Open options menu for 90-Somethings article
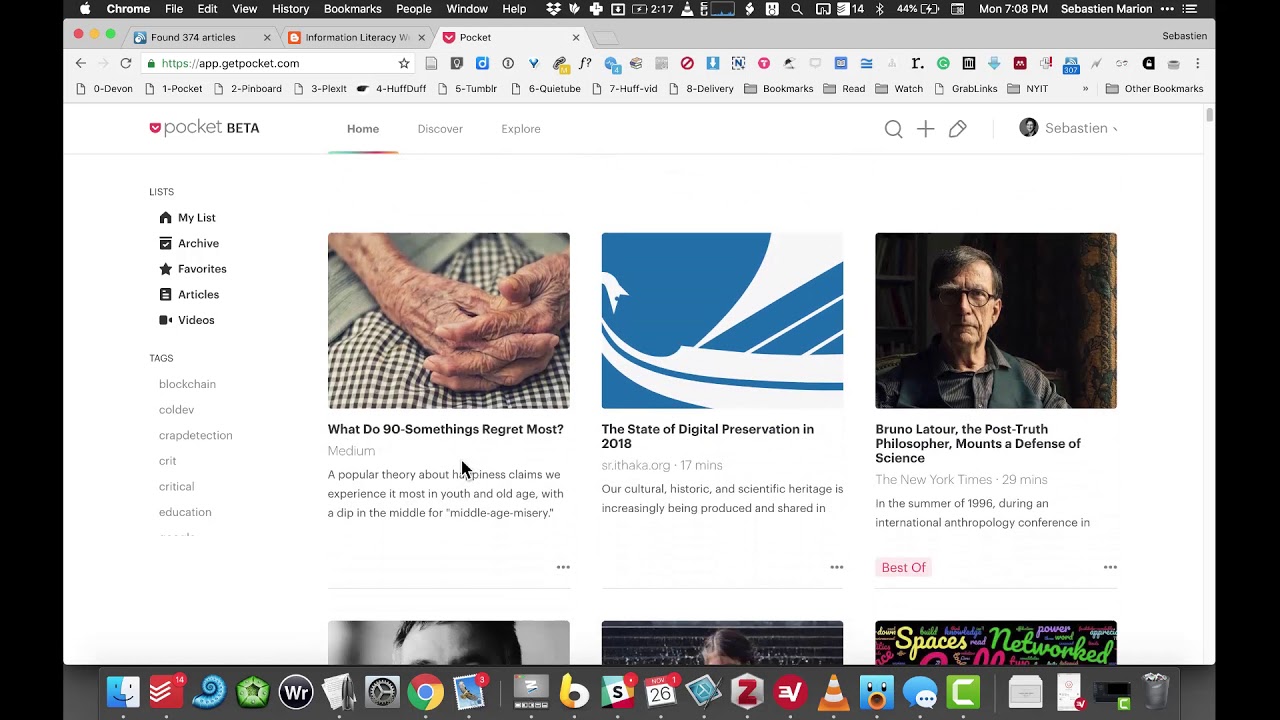The width and height of the screenshot is (1280, 720). click(563, 567)
